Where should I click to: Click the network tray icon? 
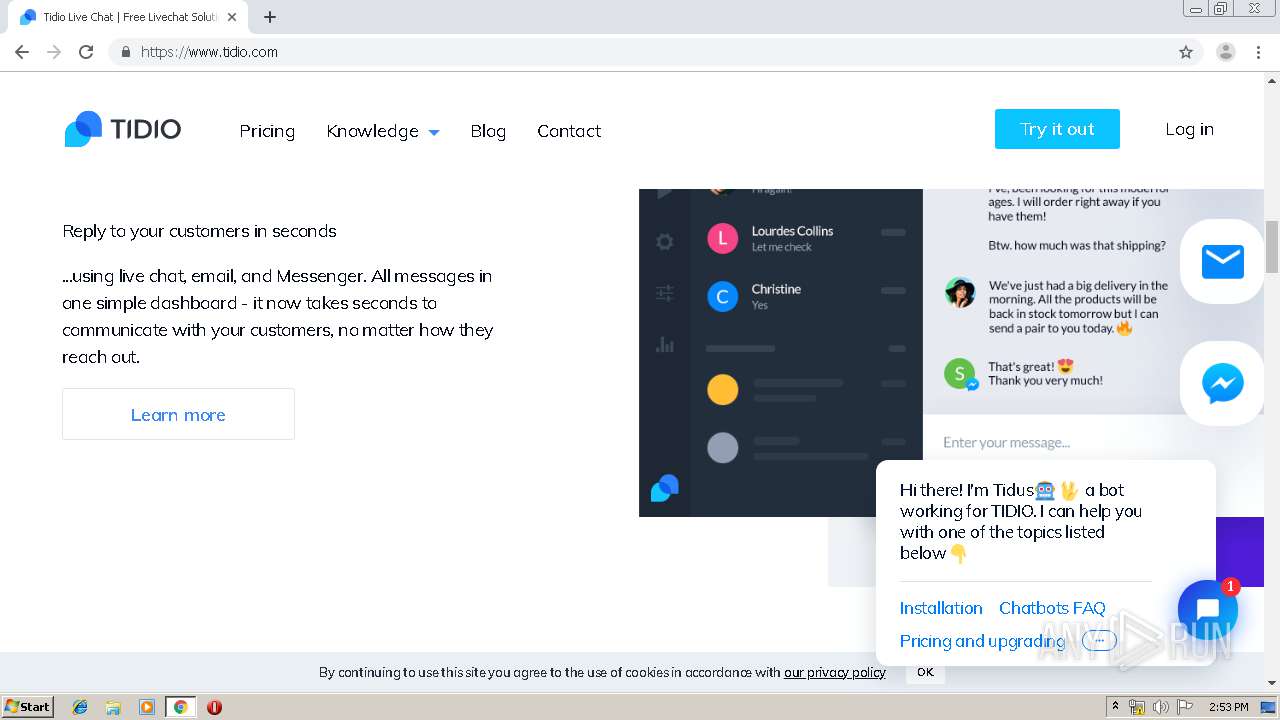pos(1137,707)
